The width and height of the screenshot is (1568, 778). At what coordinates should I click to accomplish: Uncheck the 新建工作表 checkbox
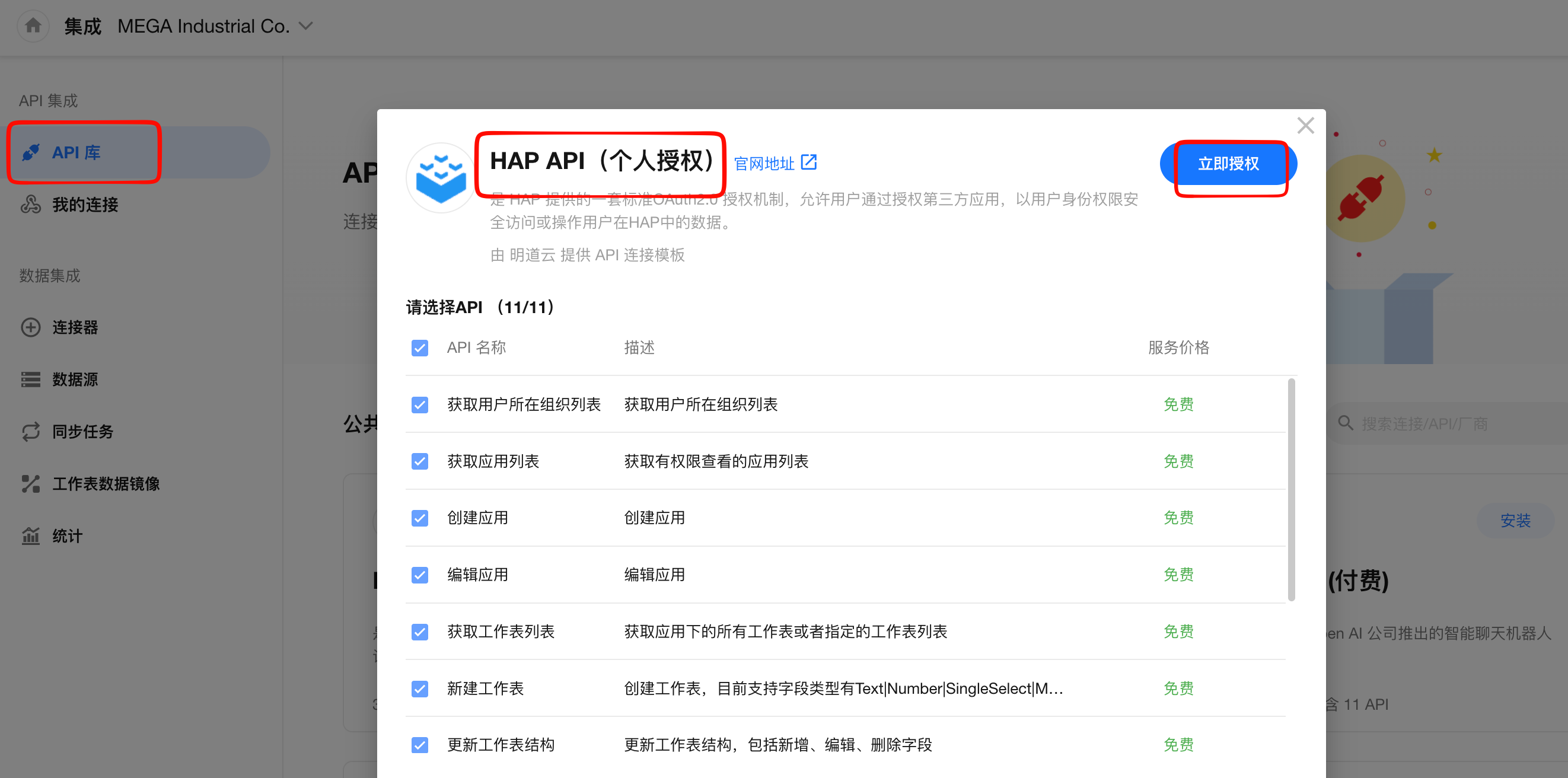419,688
